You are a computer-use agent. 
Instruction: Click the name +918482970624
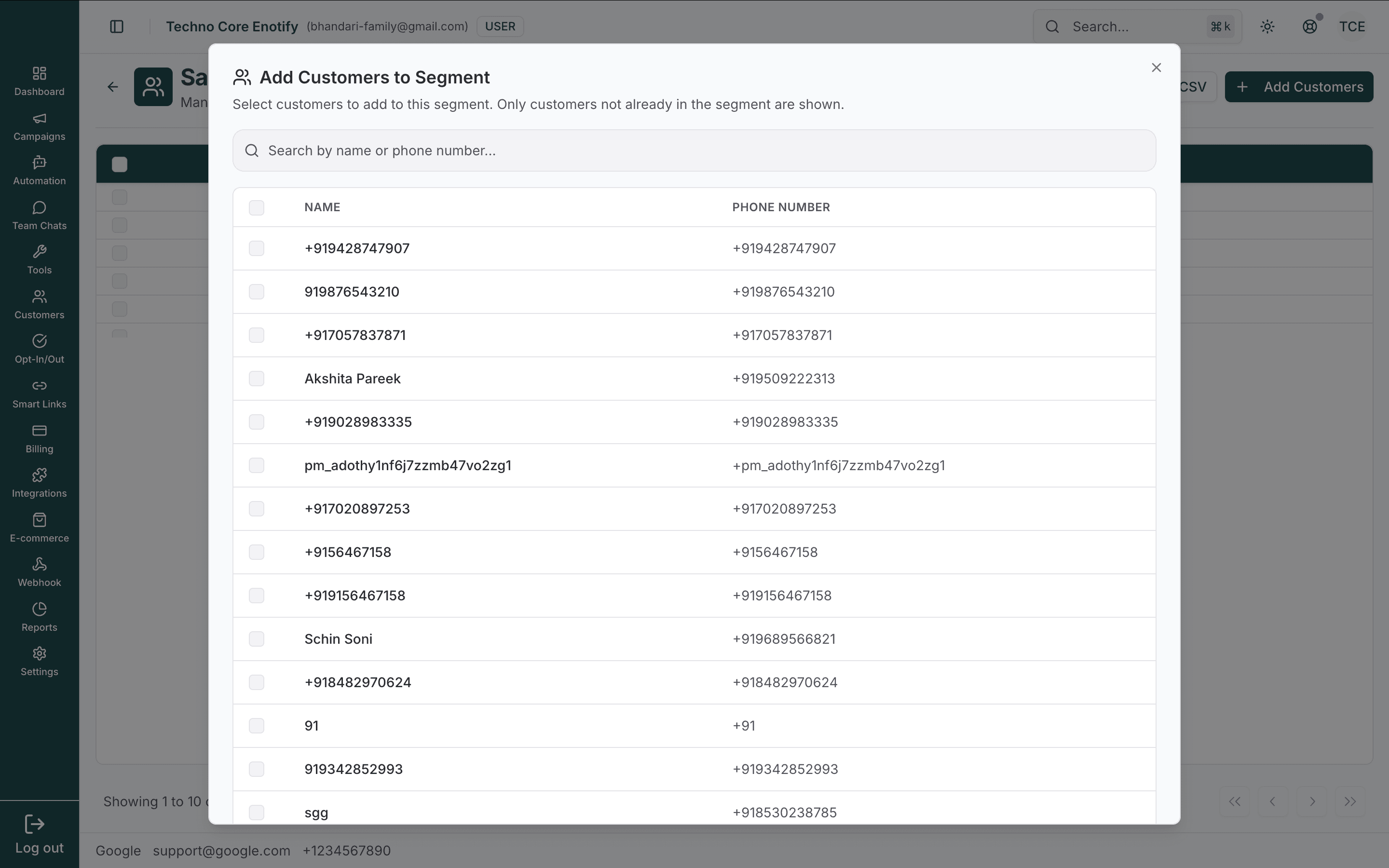click(x=357, y=682)
